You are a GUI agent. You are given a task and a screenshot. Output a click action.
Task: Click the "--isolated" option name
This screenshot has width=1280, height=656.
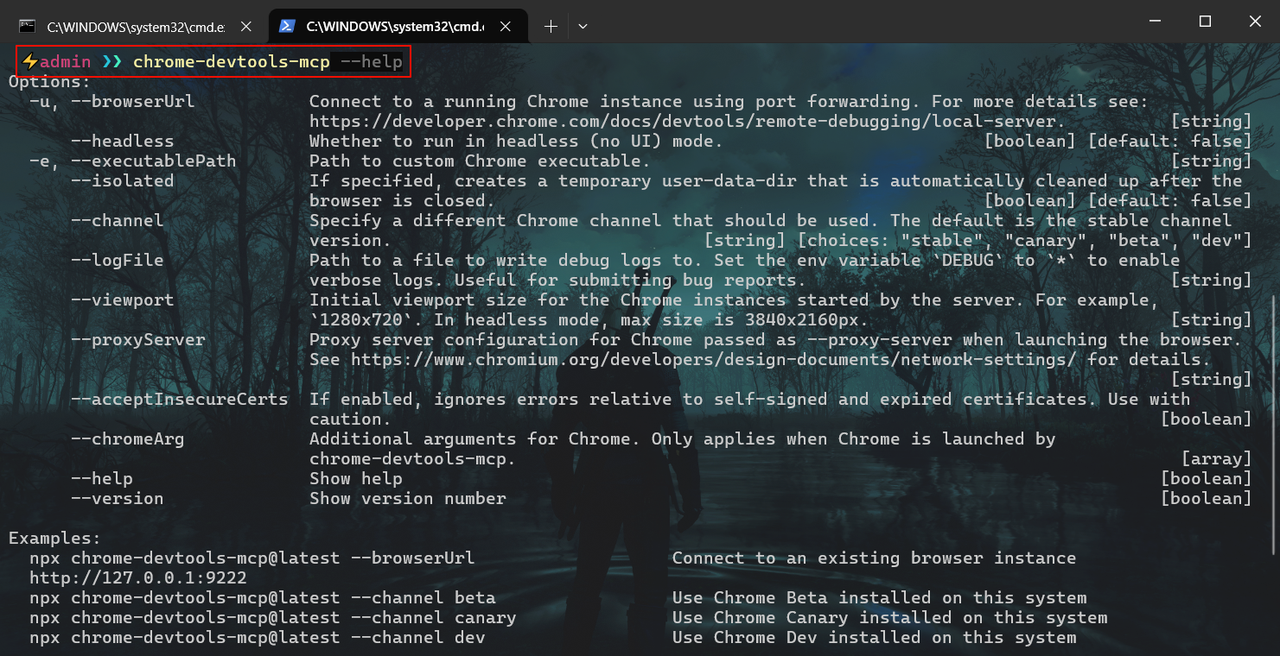[x=122, y=181]
